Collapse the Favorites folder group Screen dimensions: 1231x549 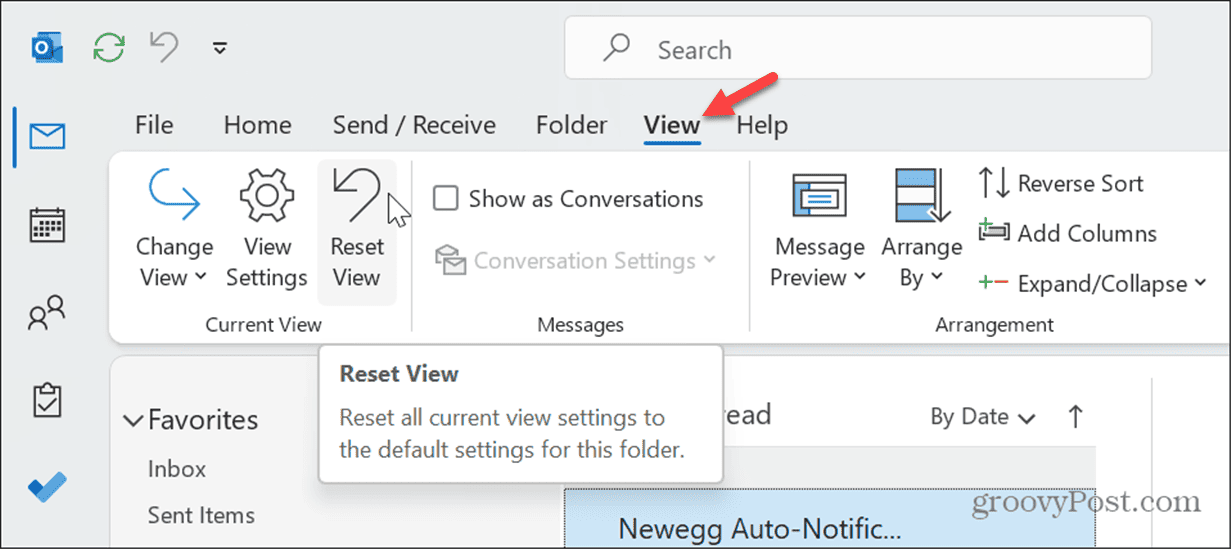coord(134,421)
